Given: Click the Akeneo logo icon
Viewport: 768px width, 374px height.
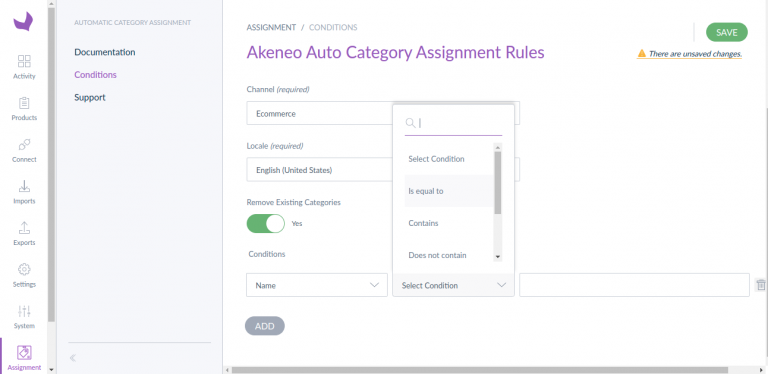Looking at the screenshot, I should [x=24, y=22].
